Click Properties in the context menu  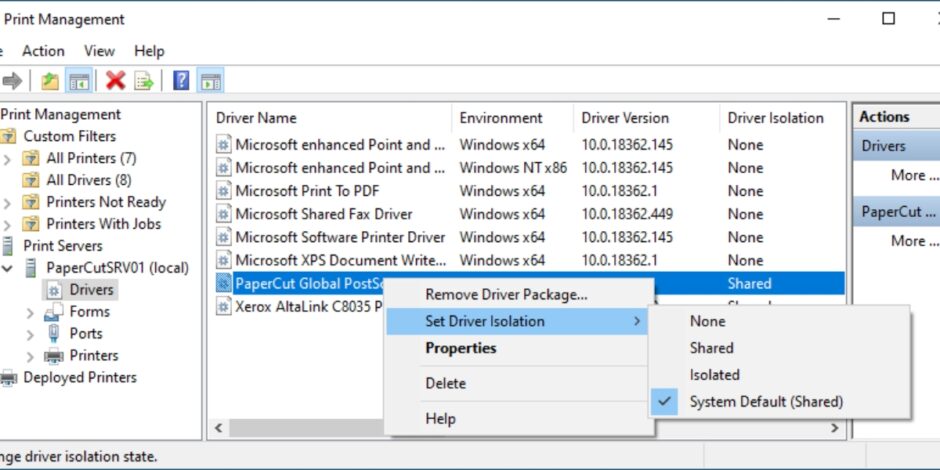pos(461,348)
